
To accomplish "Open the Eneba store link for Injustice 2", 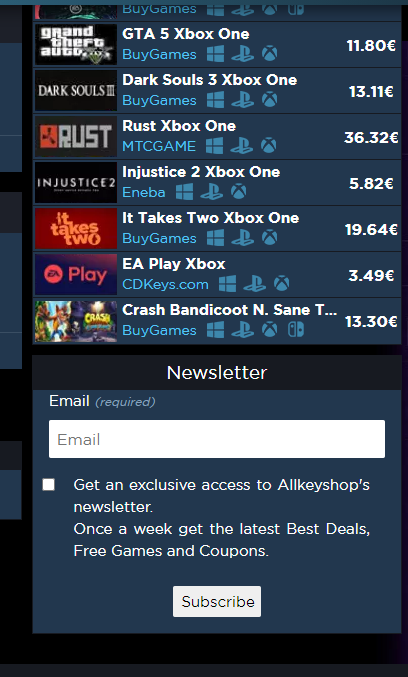I will click(144, 192).
